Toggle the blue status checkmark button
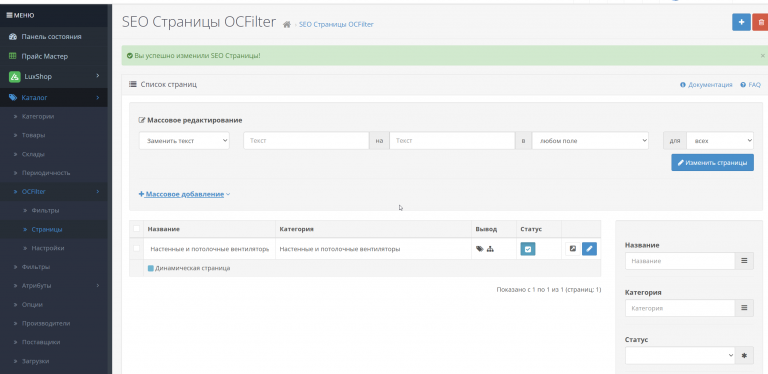768x374 pixels. 528,249
